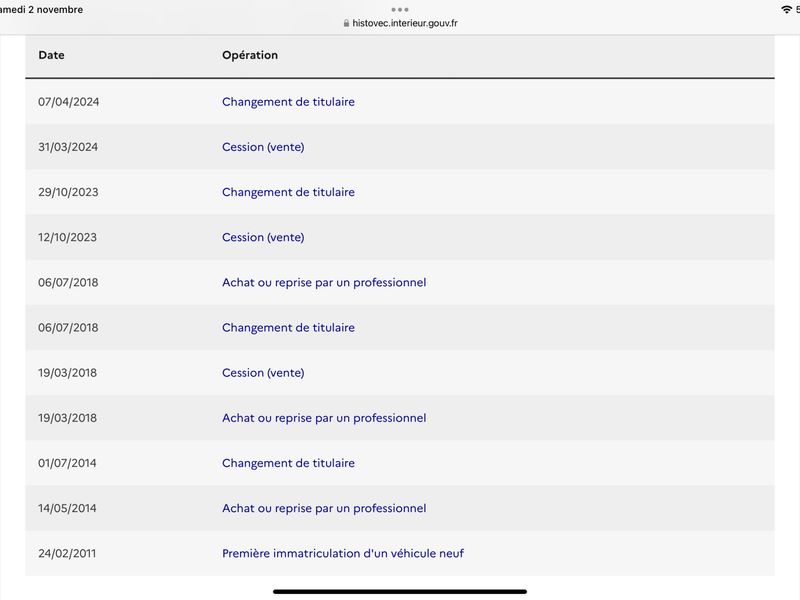Image resolution: width=800 pixels, height=600 pixels.
Task: Open Changement de titulaire dated 06/07/2018
Action: point(288,328)
